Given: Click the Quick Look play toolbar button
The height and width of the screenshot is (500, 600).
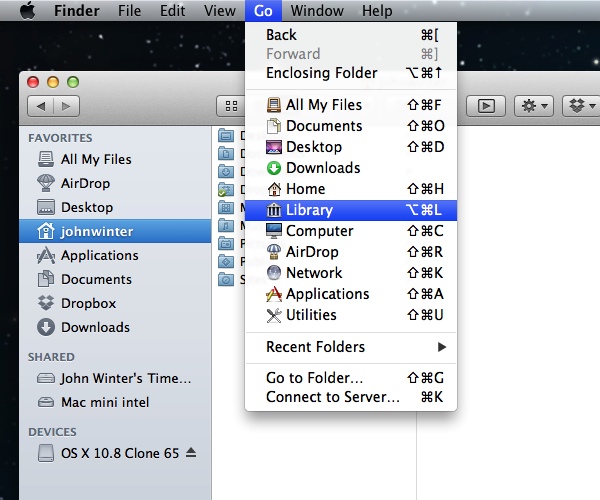Looking at the screenshot, I should point(486,106).
